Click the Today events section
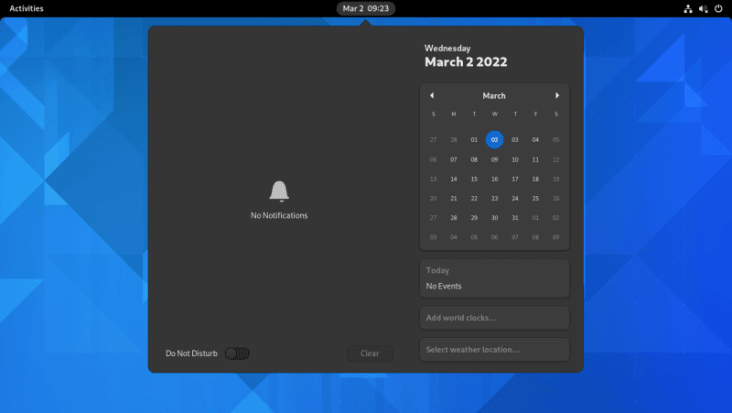732x413 pixels. click(494, 278)
